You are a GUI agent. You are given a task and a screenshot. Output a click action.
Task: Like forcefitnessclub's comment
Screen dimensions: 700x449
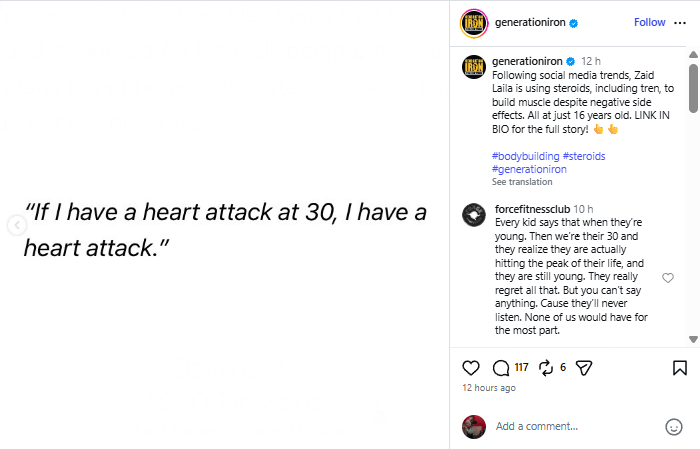point(668,278)
